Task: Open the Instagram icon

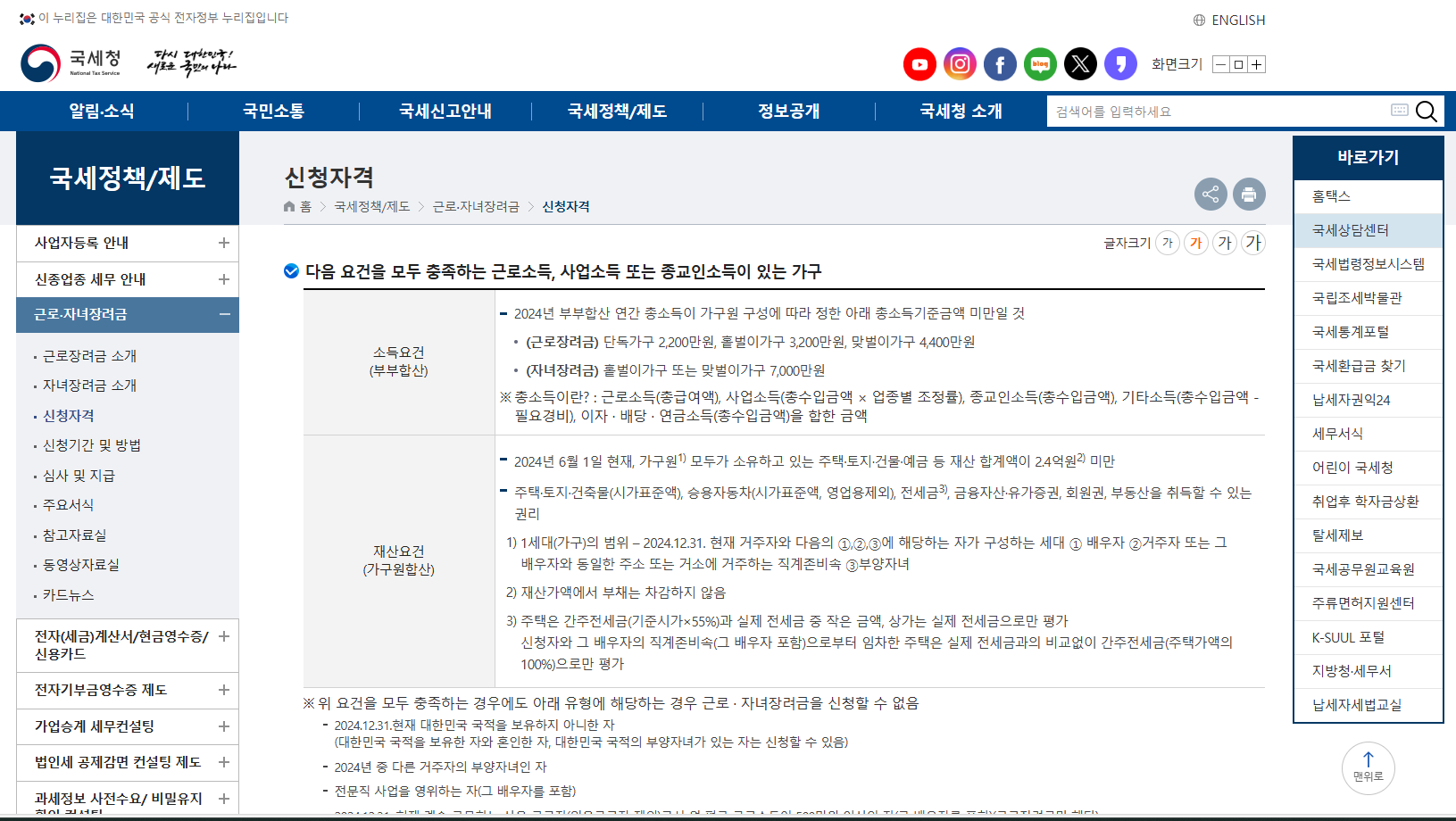Action: tap(960, 63)
